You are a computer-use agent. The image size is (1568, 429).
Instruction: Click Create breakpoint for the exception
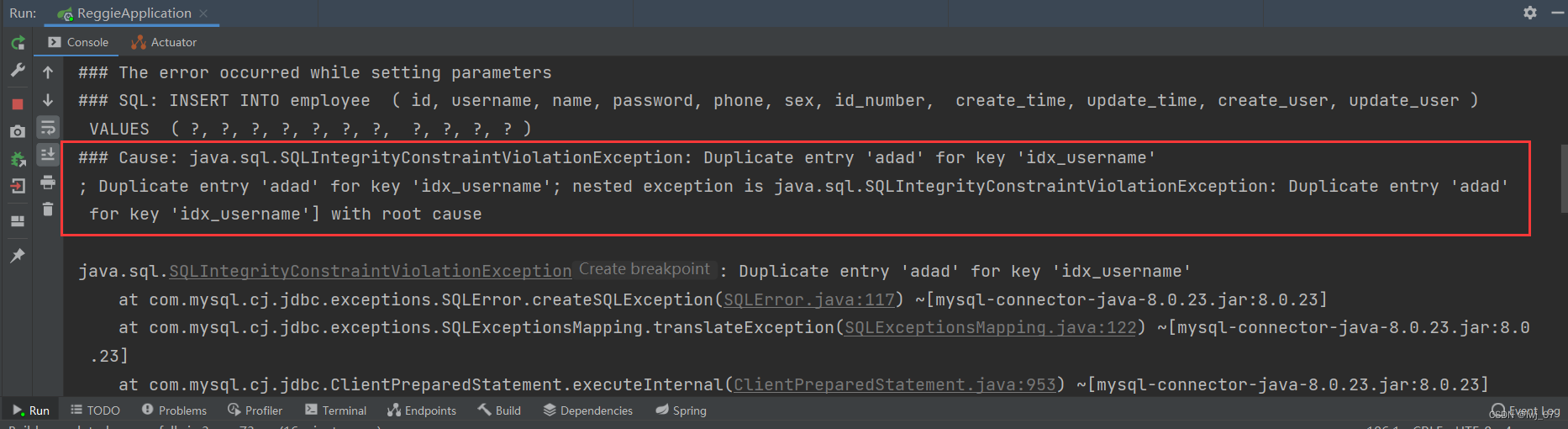(644, 269)
